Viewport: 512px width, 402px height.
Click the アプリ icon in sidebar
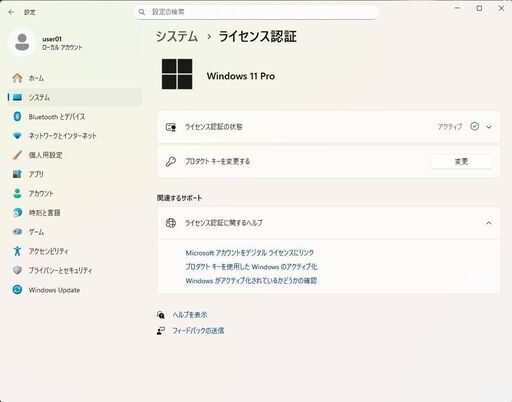point(17,174)
